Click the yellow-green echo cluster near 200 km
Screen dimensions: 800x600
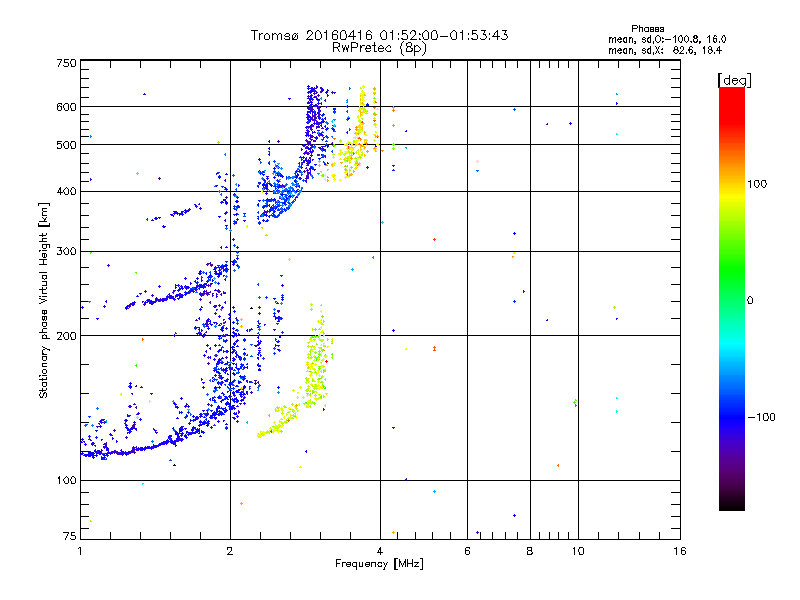coord(317,357)
